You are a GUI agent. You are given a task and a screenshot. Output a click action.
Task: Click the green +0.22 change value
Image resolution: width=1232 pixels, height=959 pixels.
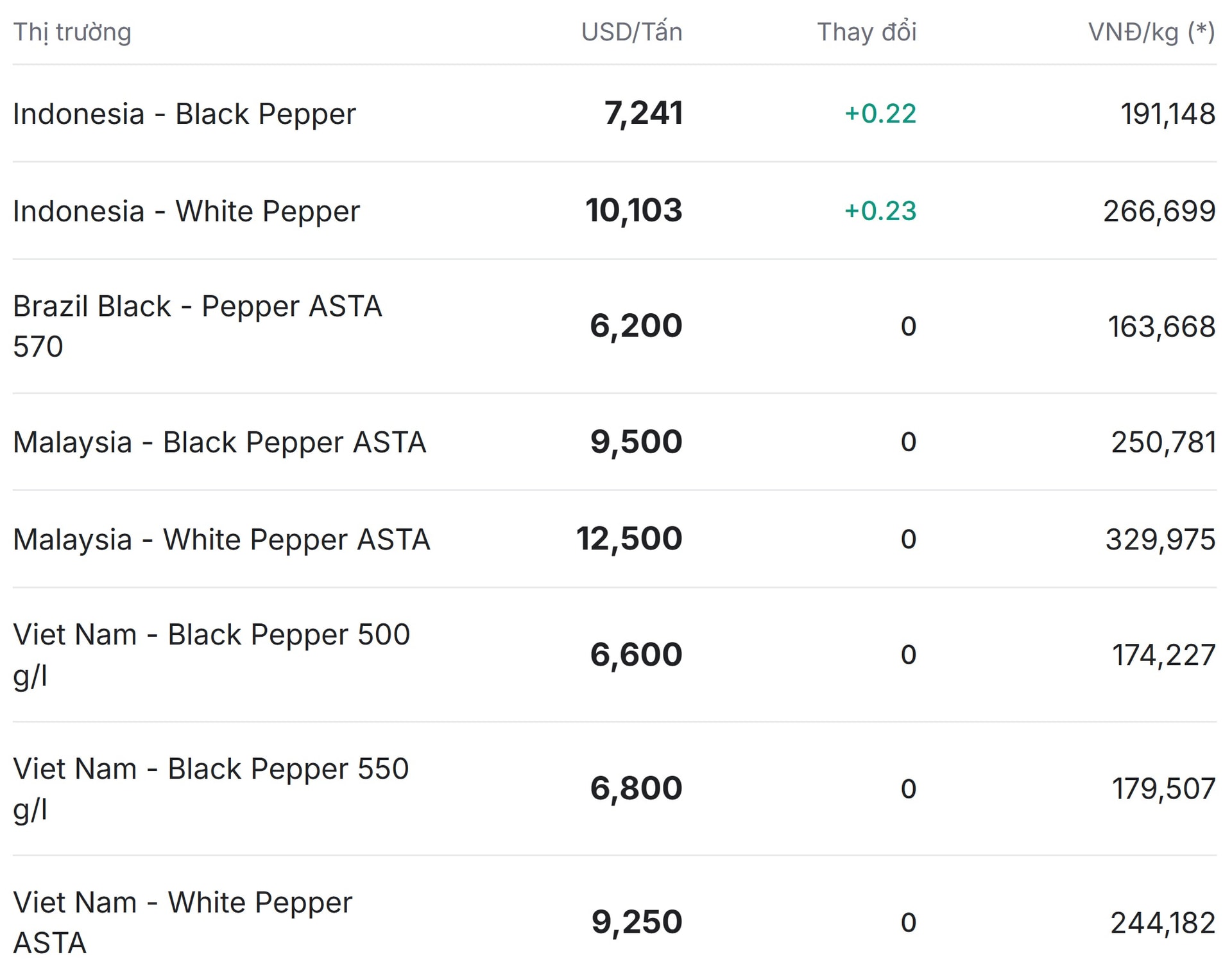click(880, 114)
